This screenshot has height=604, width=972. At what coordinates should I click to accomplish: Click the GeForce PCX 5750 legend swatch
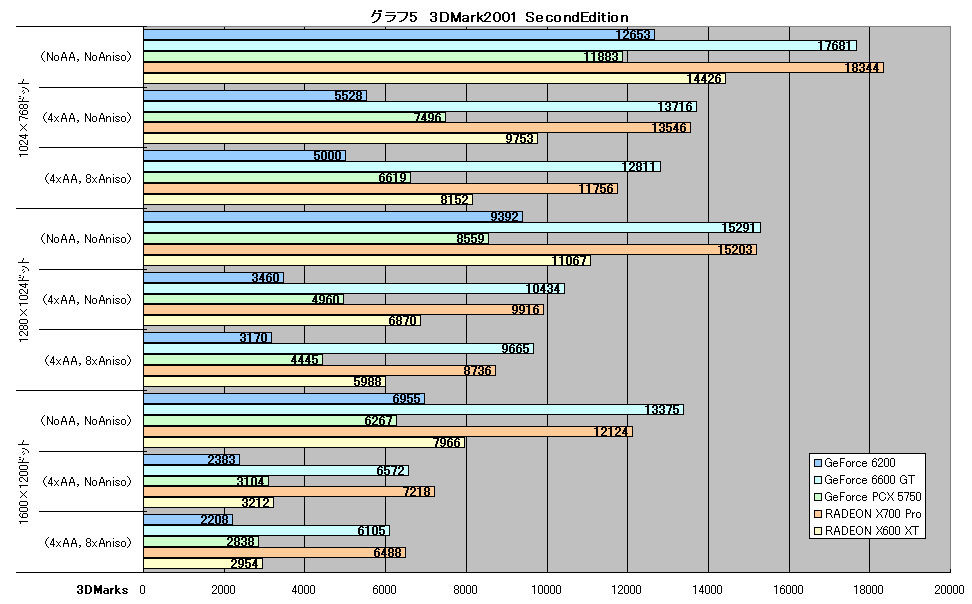(817, 497)
